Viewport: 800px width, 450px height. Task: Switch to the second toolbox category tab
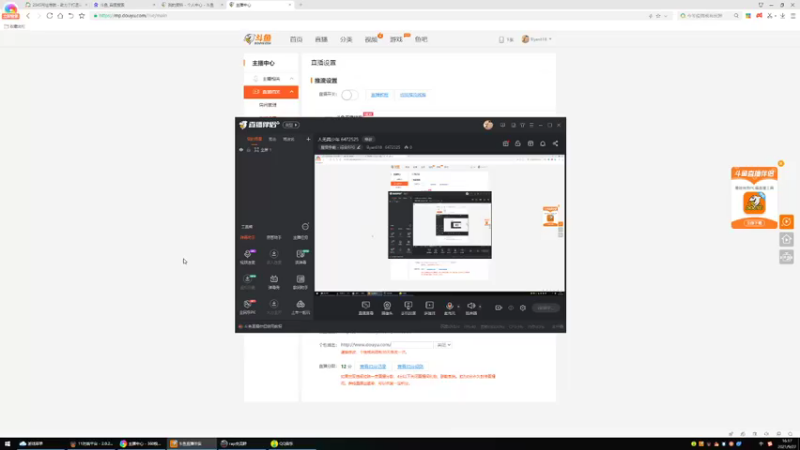tap(274, 238)
